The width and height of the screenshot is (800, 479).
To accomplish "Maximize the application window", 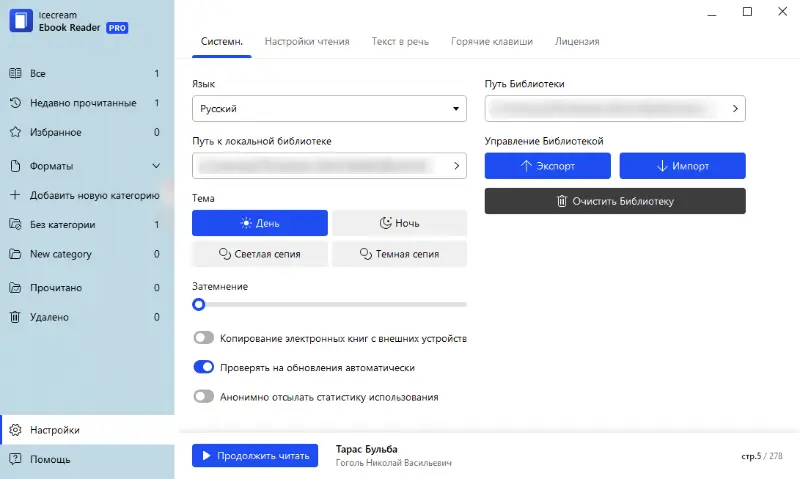I will (x=747, y=11).
